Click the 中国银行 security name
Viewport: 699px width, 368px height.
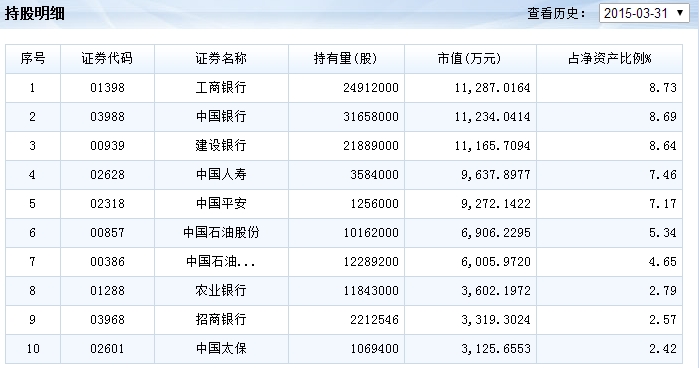[221, 116]
